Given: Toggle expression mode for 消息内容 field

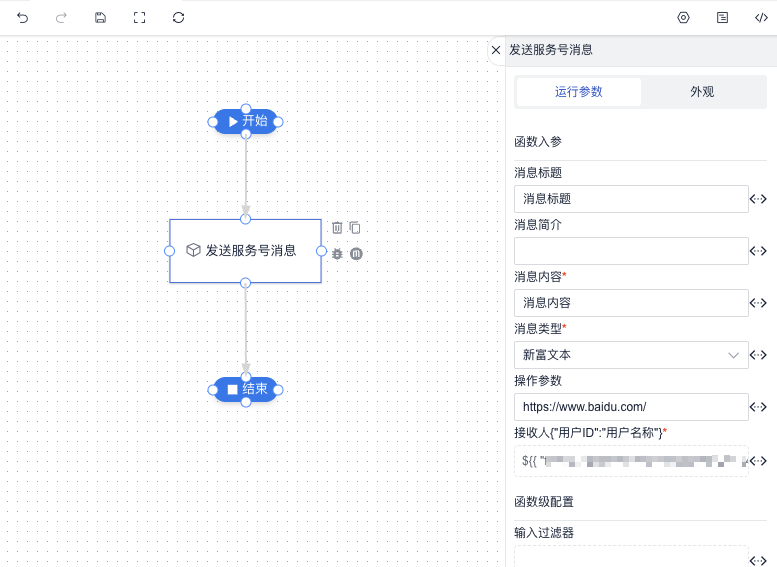Looking at the screenshot, I should pyautogui.click(x=758, y=303).
